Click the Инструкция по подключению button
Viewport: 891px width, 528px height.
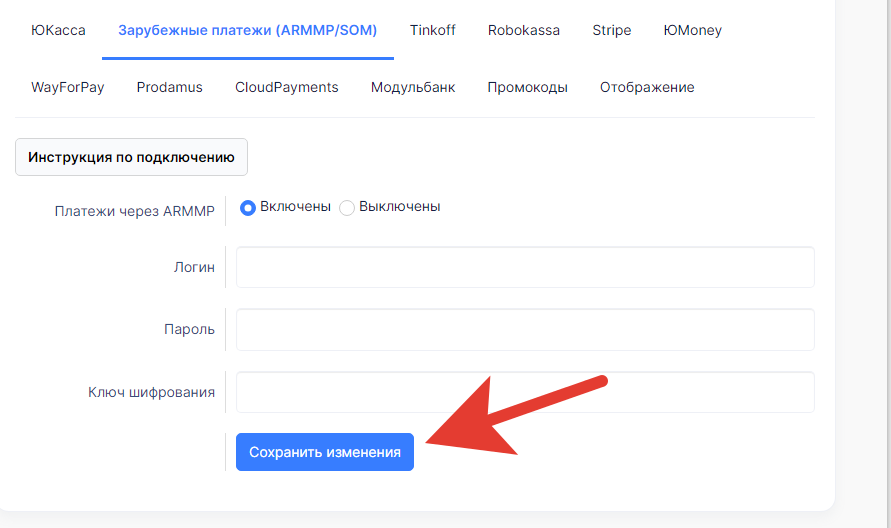click(131, 157)
